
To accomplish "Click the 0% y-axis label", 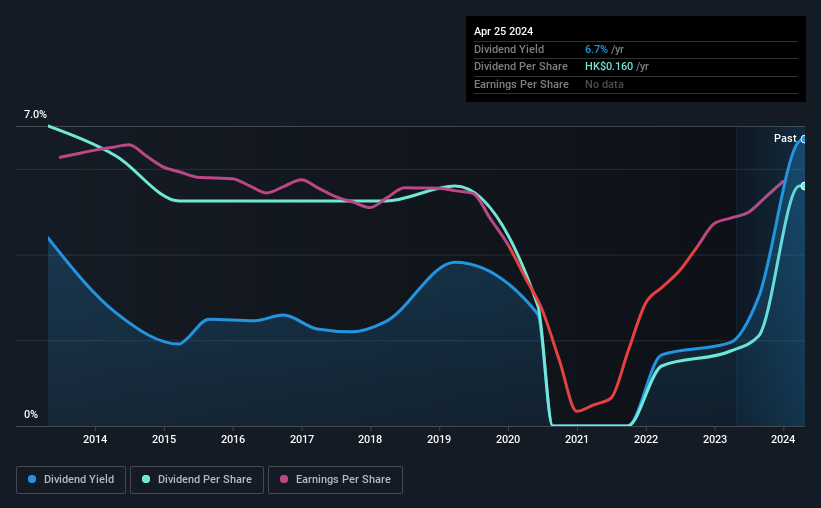I will point(31,414).
